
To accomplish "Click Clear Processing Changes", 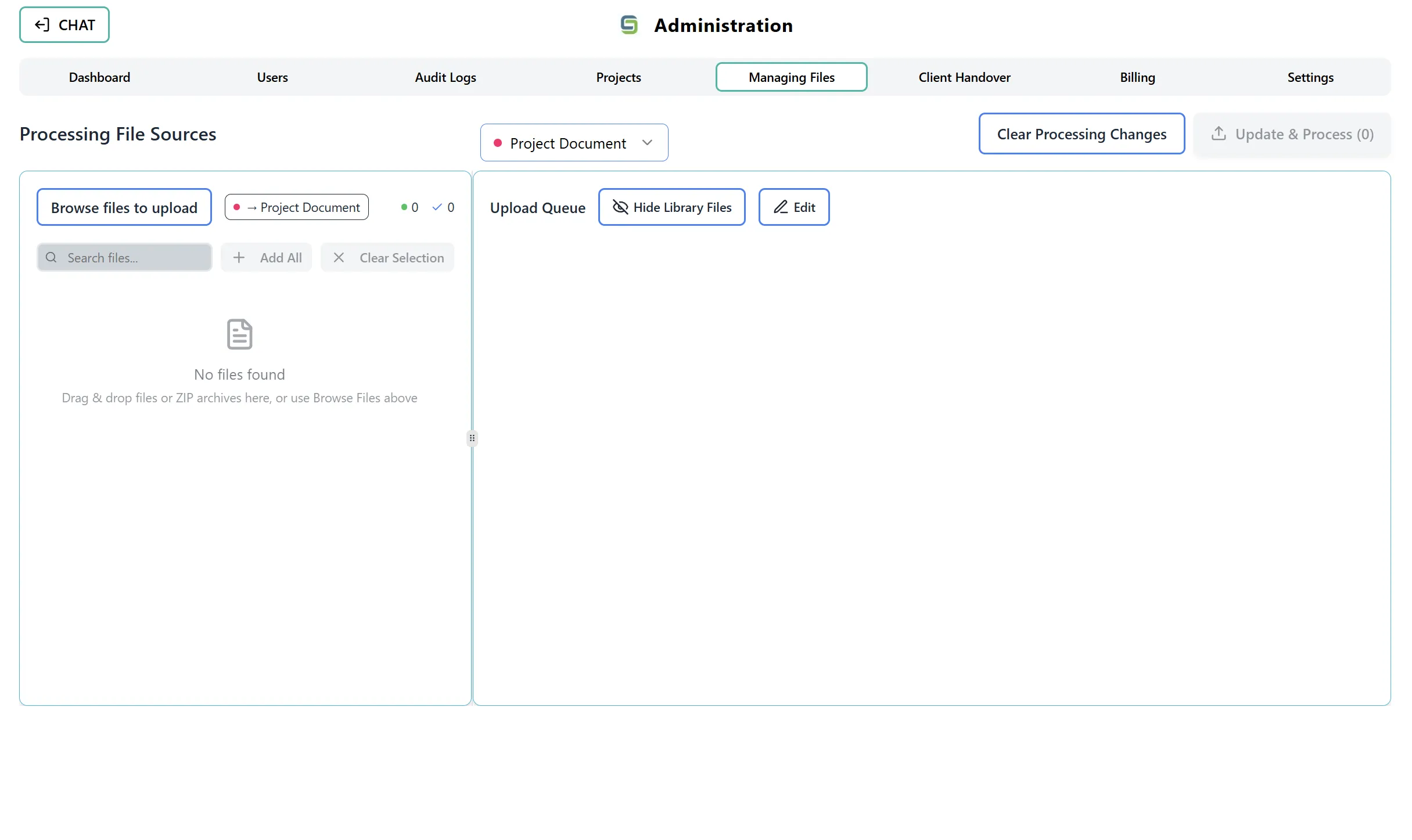I will pos(1081,134).
